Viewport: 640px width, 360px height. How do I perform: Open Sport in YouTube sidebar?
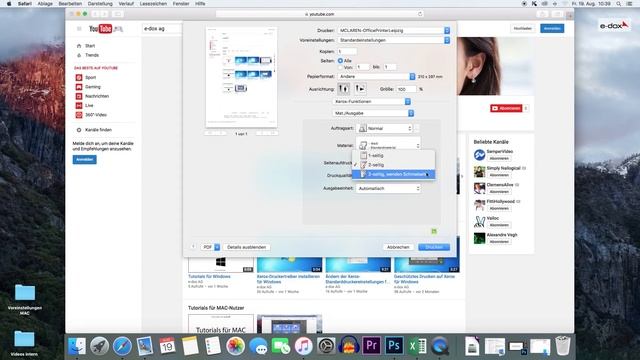click(x=90, y=78)
